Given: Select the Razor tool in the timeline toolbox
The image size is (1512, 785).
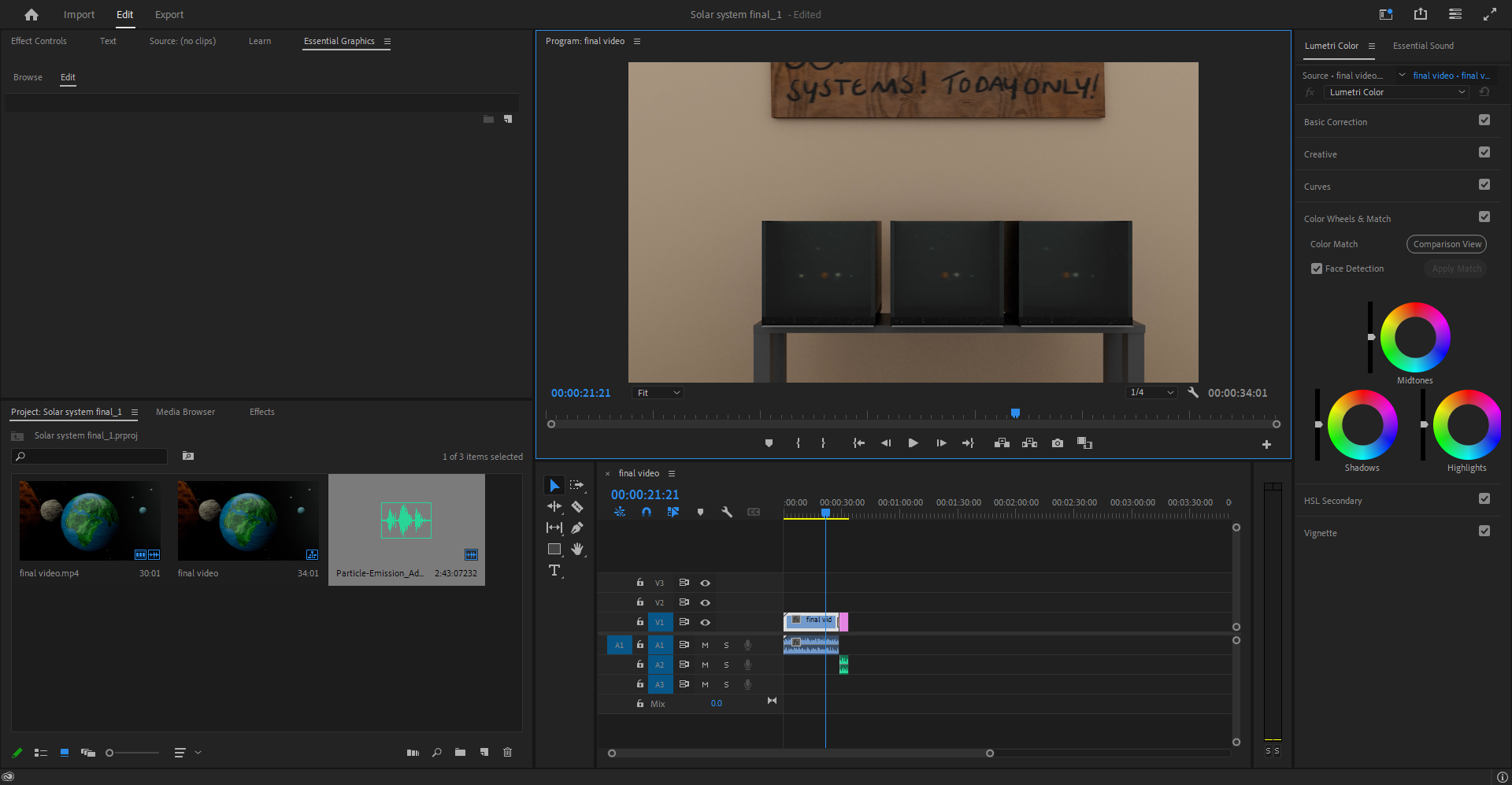Looking at the screenshot, I should coord(577,506).
